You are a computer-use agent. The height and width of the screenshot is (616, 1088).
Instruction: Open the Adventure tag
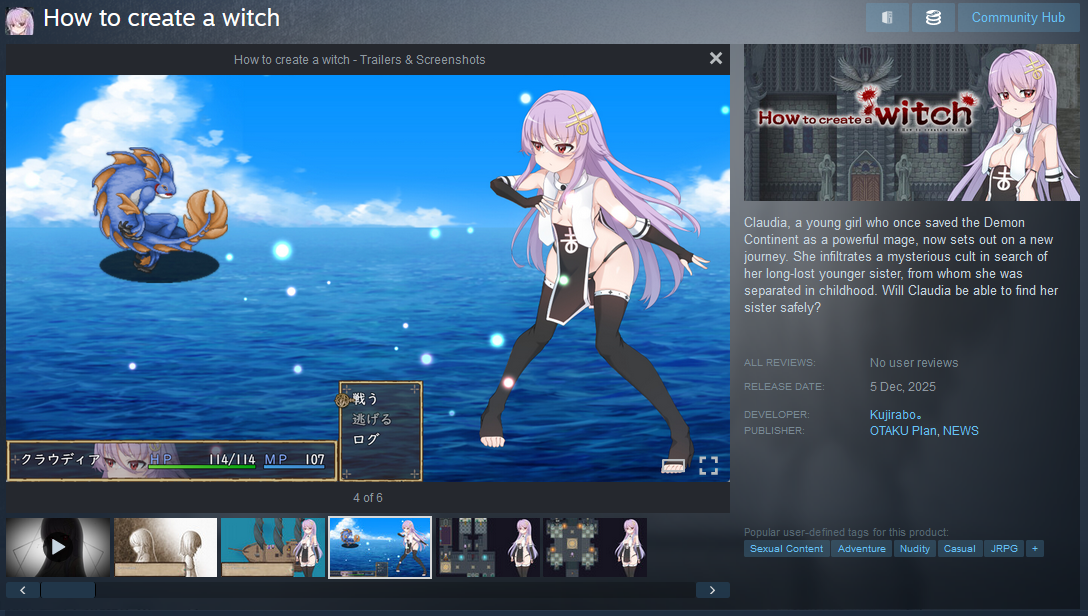coord(862,549)
